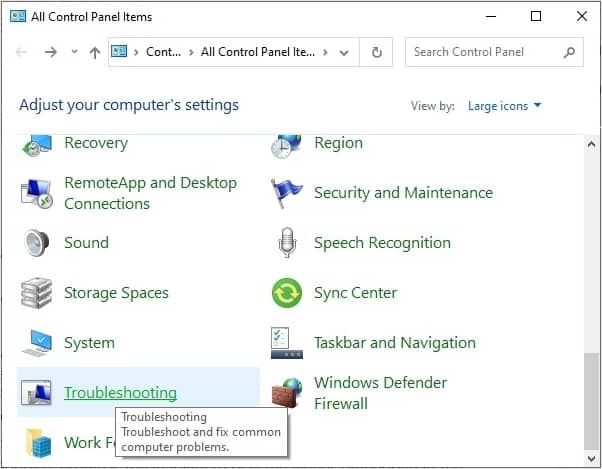Go back to previous location
Image resolution: width=602 pixels, height=469 pixels.
pos(22,51)
